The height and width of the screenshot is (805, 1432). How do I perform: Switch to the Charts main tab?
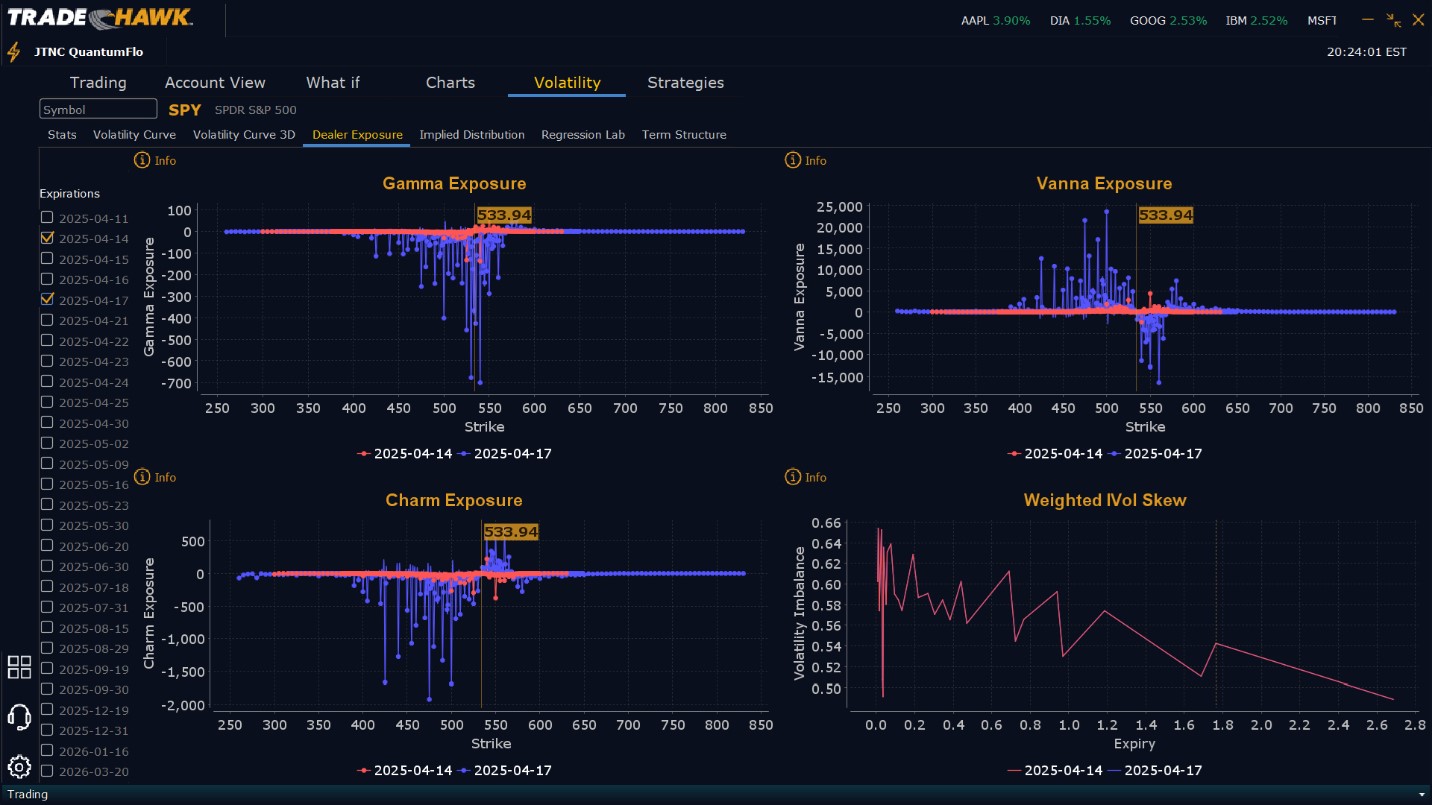click(450, 83)
